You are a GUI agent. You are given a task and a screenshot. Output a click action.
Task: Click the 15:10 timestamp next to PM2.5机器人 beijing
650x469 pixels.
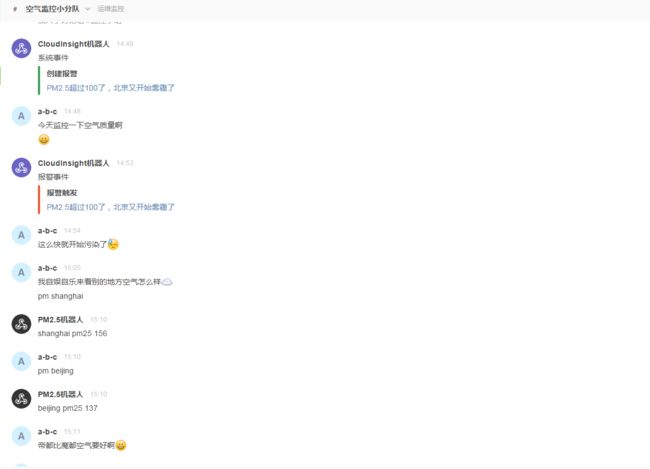(x=99, y=394)
